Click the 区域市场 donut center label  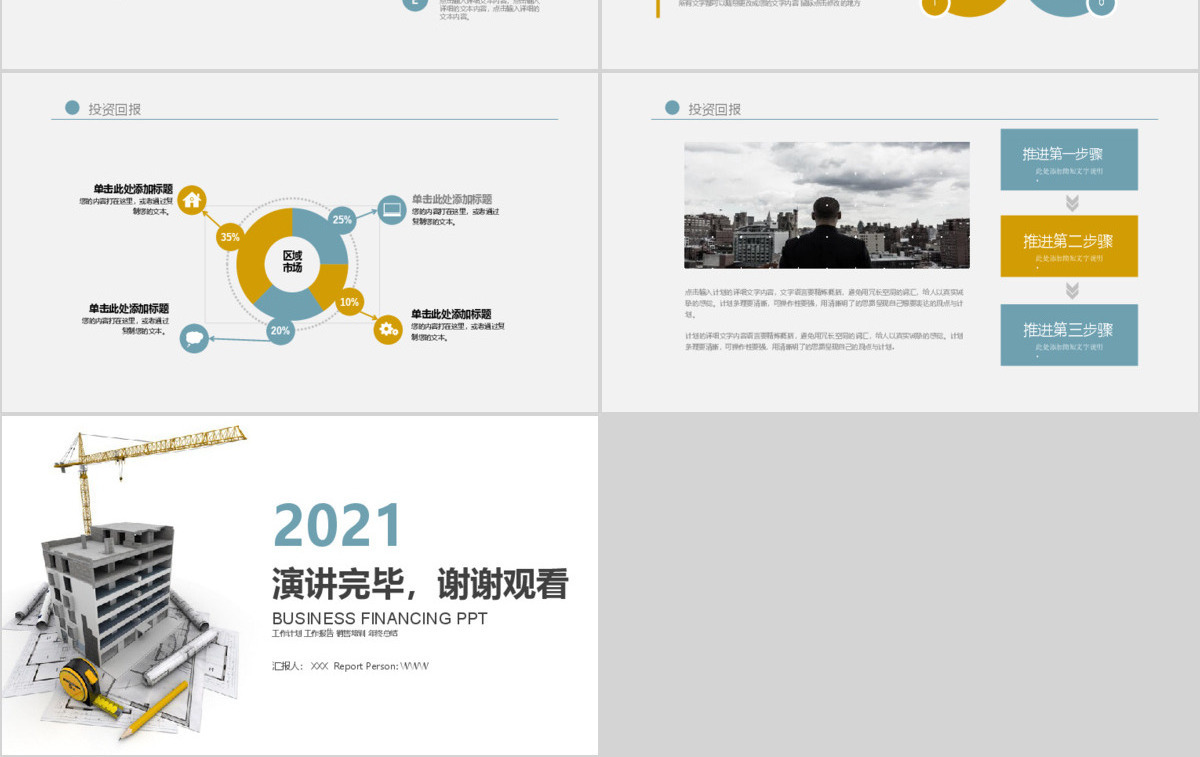click(x=292, y=262)
